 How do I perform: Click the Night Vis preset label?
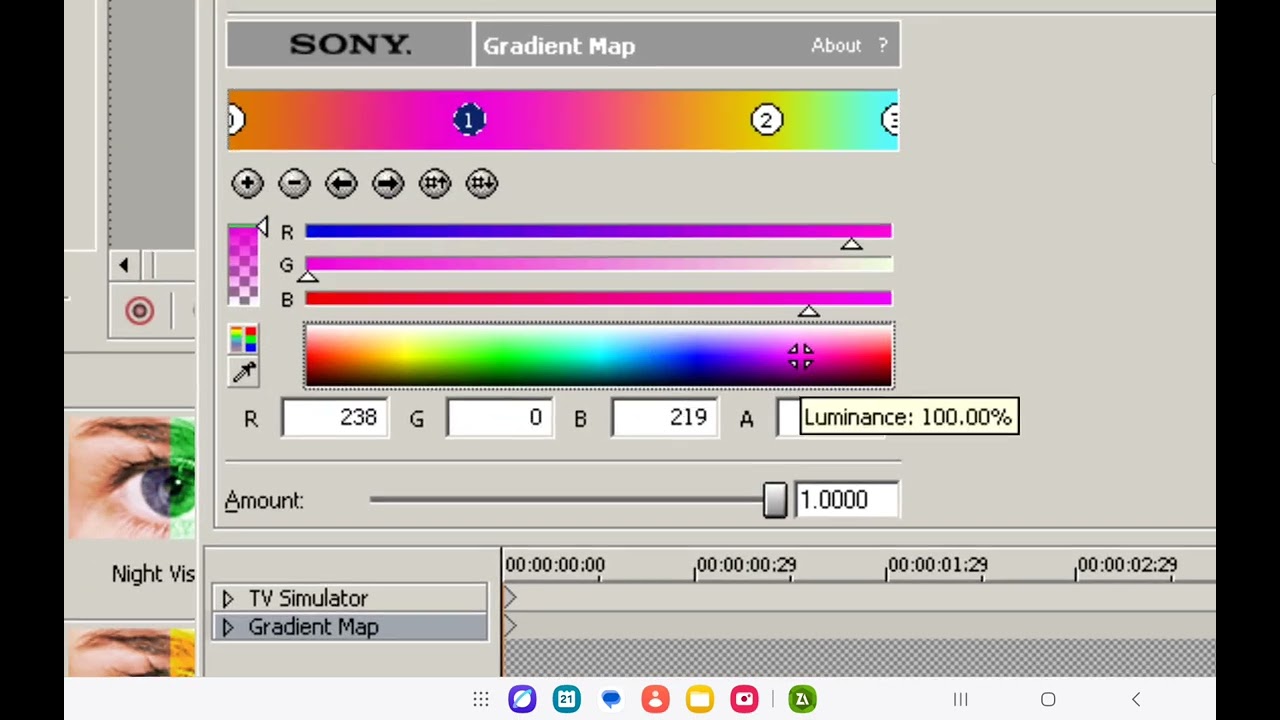click(153, 574)
